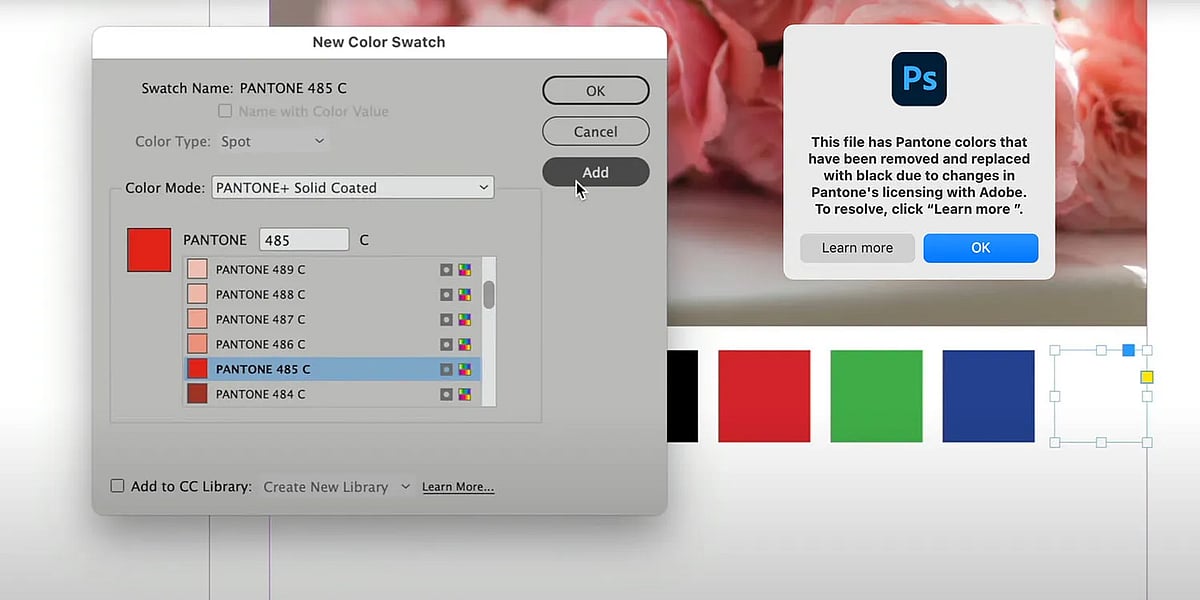Click the color mode icon for PANTONE 484 C
Image resolution: width=1200 pixels, height=600 pixels.
click(466, 394)
